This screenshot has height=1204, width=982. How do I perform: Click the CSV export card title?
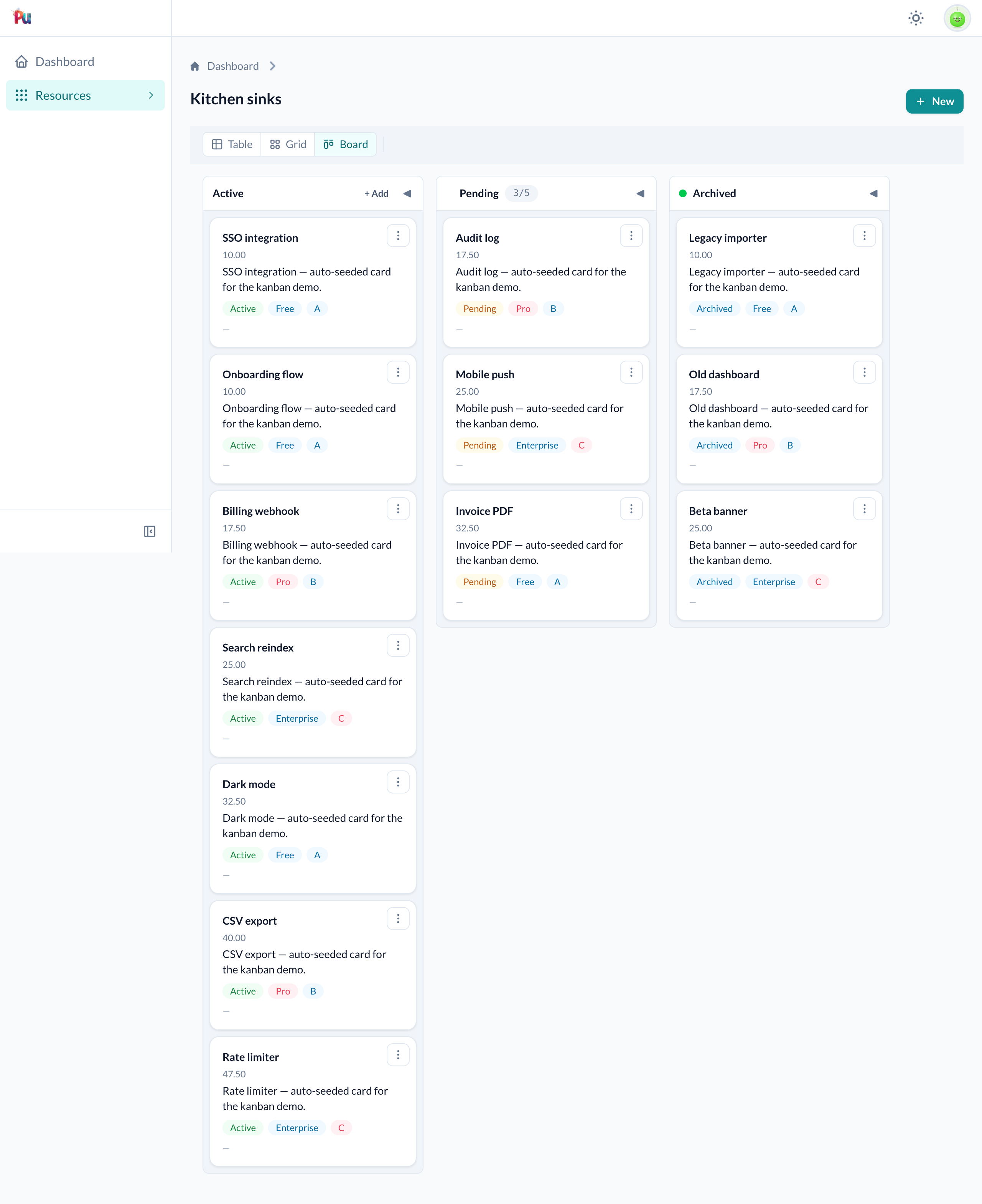point(249,921)
